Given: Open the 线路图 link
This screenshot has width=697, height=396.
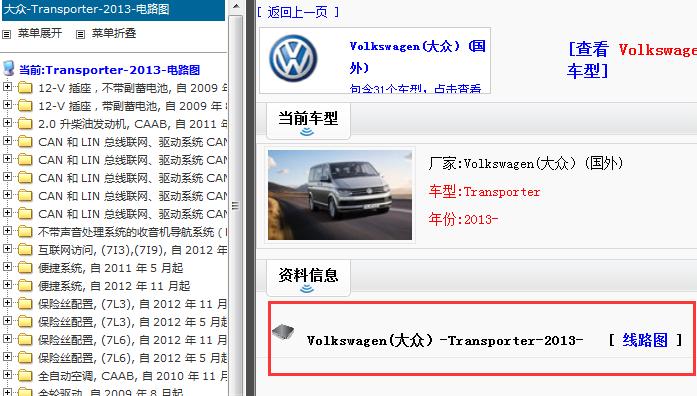Looking at the screenshot, I should pyautogui.click(x=645, y=340).
